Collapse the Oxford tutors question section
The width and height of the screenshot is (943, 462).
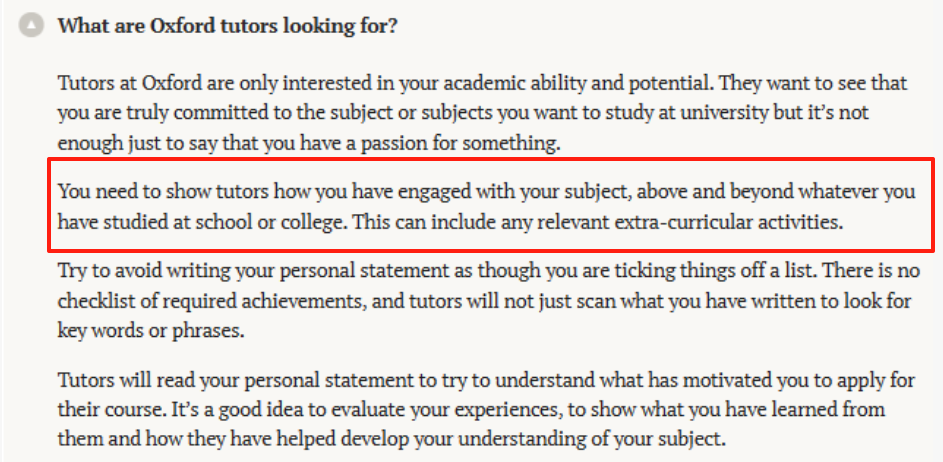coord(32,26)
